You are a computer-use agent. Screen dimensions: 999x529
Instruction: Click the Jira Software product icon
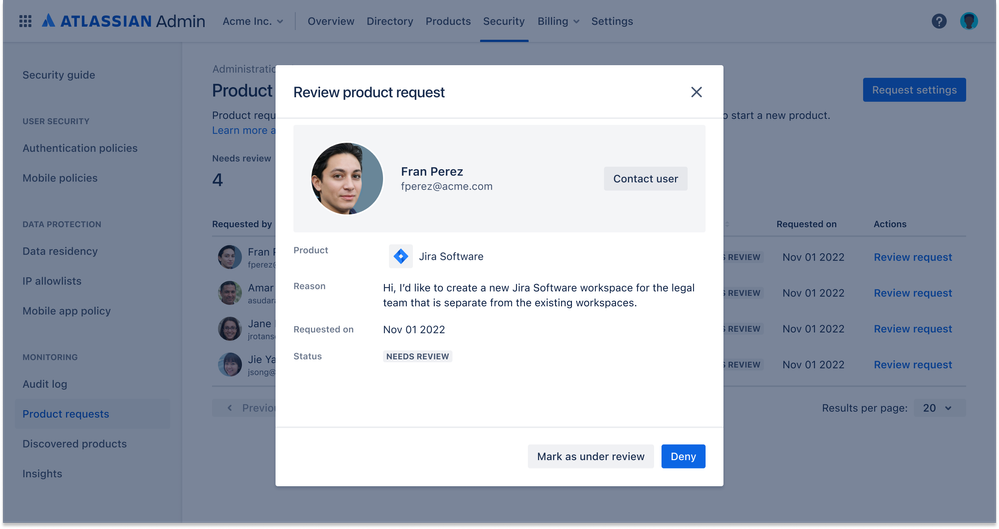tap(401, 256)
